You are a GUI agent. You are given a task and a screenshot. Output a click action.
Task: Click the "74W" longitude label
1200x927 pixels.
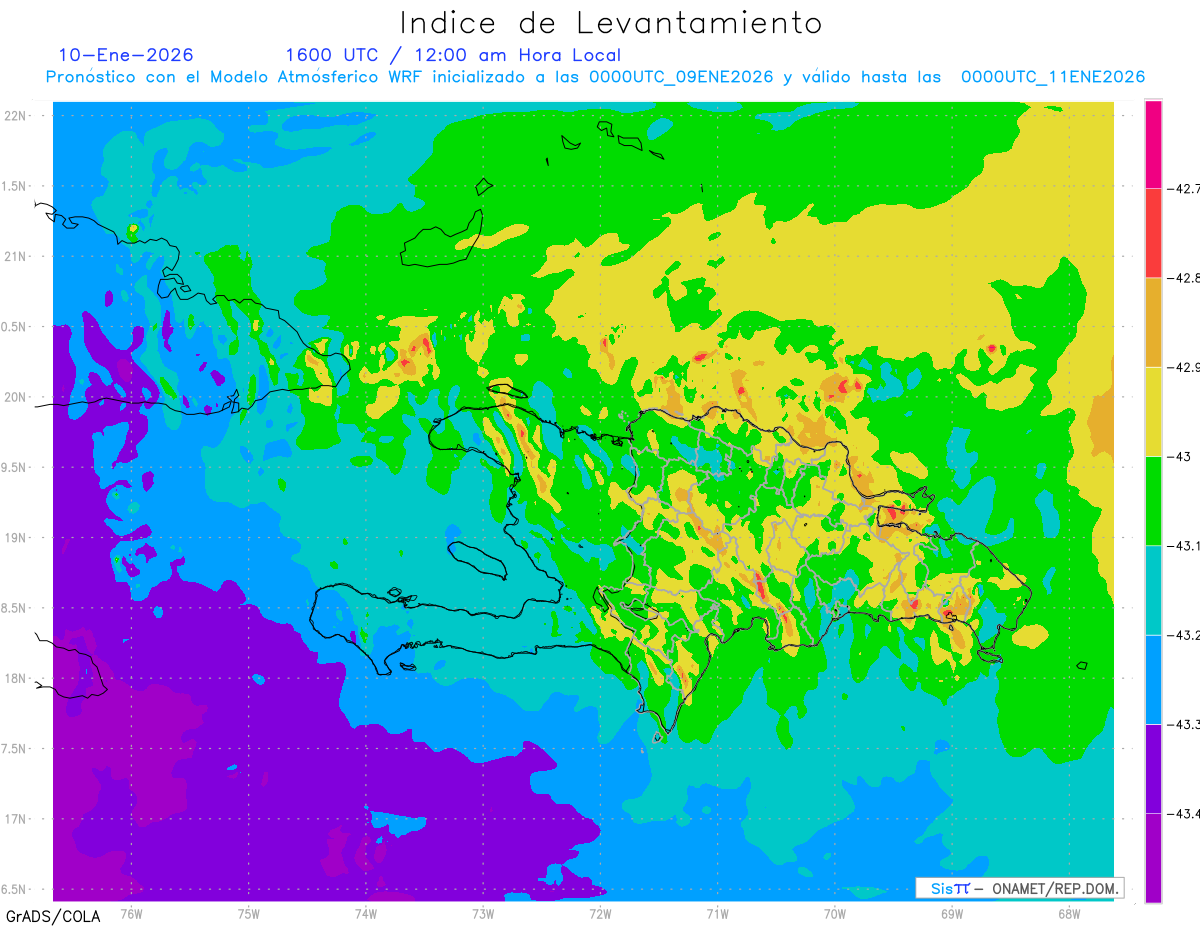click(366, 913)
